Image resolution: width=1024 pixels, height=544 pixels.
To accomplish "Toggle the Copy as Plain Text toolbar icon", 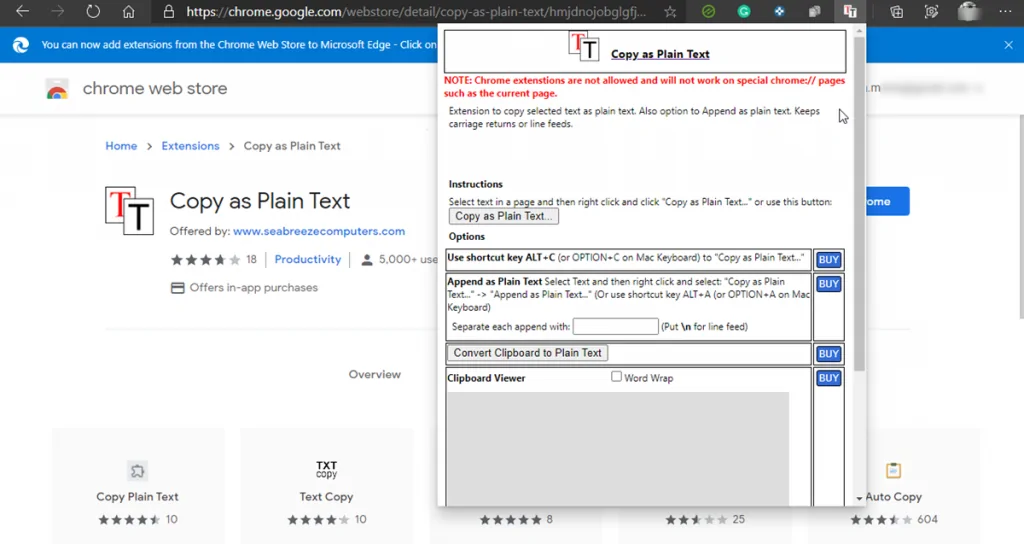I will click(850, 11).
